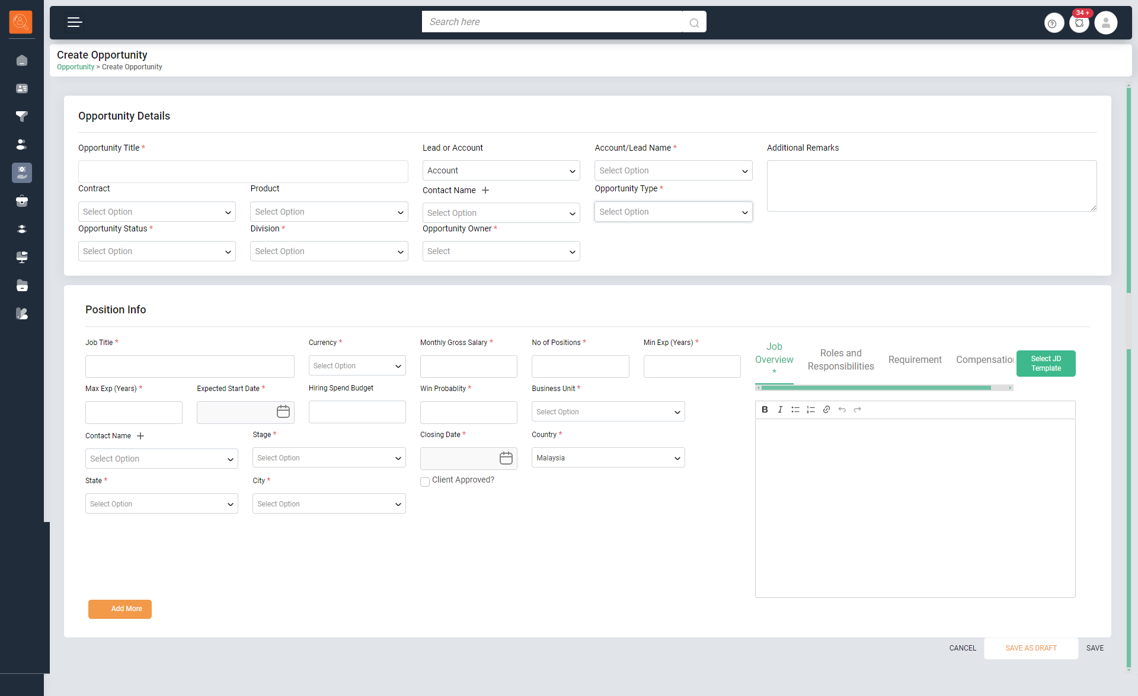Open the funnel filter sidebar icon
The width and height of the screenshot is (1138, 696).
pos(22,117)
